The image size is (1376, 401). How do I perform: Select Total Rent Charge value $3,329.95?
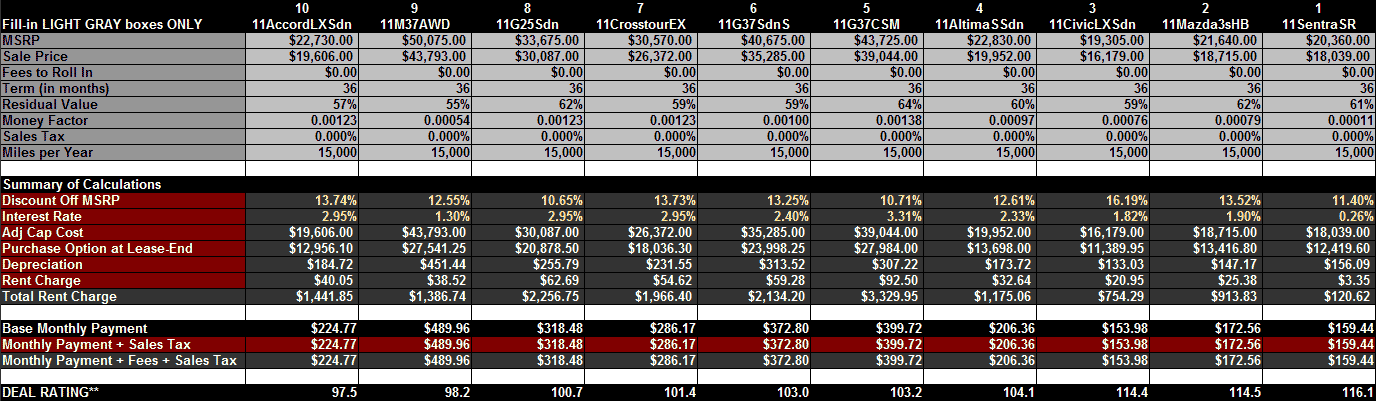pyautogui.click(x=869, y=296)
